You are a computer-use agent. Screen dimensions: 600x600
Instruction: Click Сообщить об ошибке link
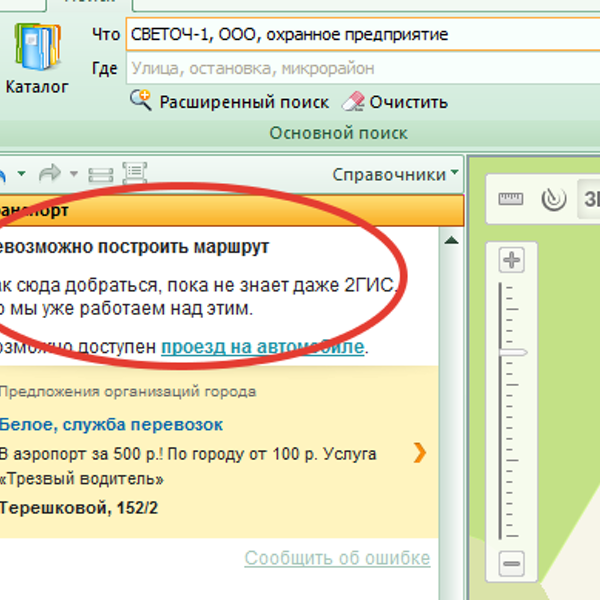(337, 558)
